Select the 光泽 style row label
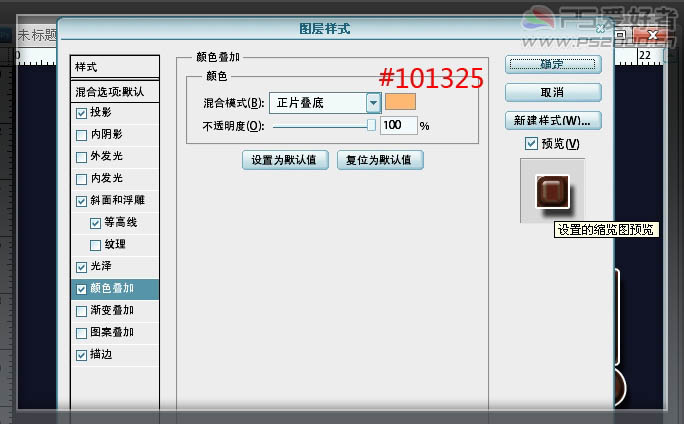The height and width of the screenshot is (424, 684). tap(101, 266)
